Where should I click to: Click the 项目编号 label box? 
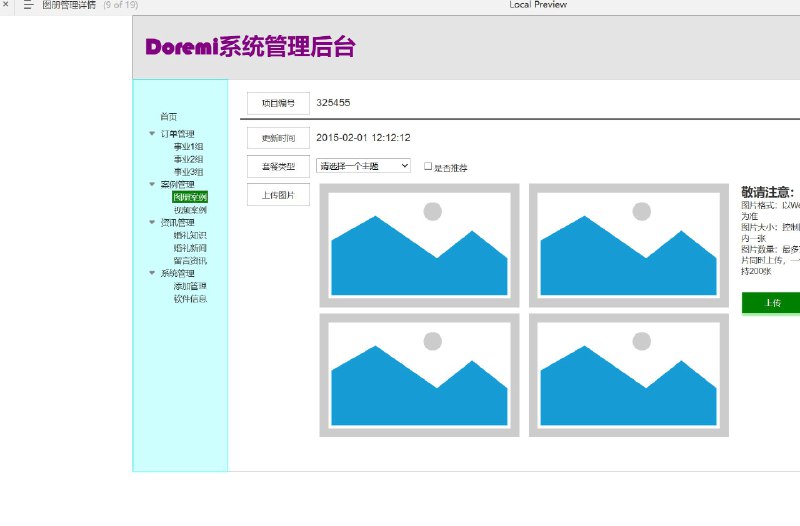[278, 103]
